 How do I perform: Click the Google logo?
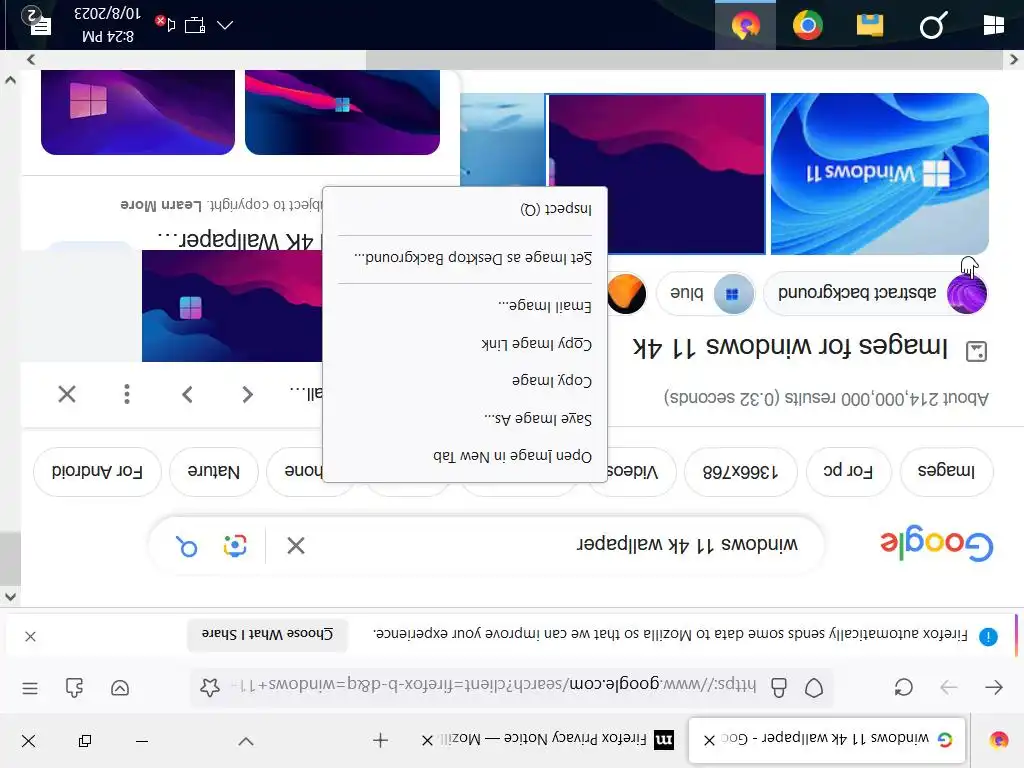[936, 543]
